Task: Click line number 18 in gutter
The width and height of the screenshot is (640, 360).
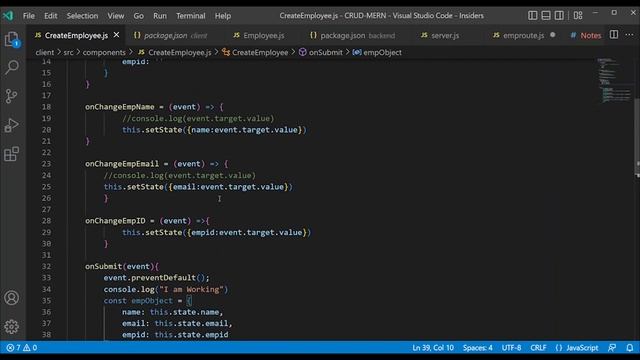Action: [x=46, y=107]
